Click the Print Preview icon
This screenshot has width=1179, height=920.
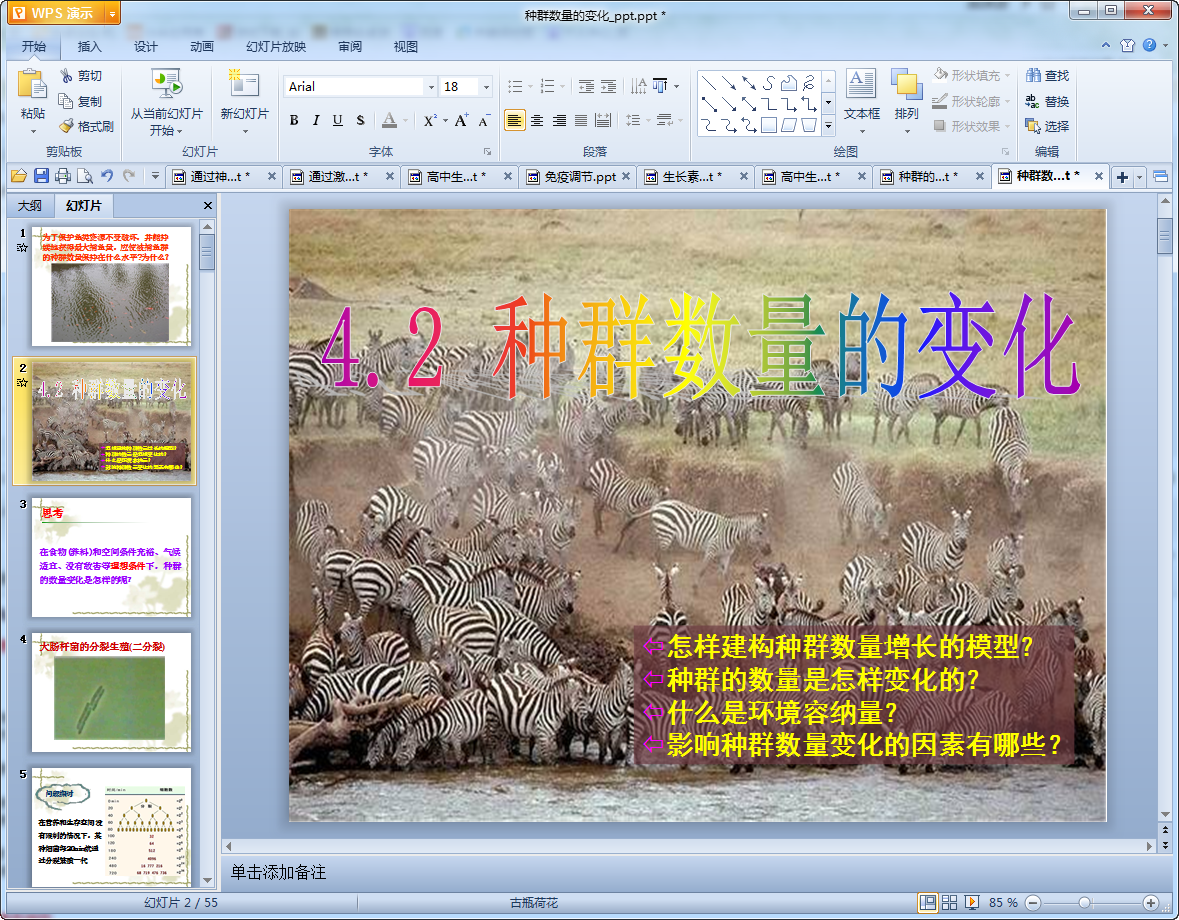tap(85, 176)
